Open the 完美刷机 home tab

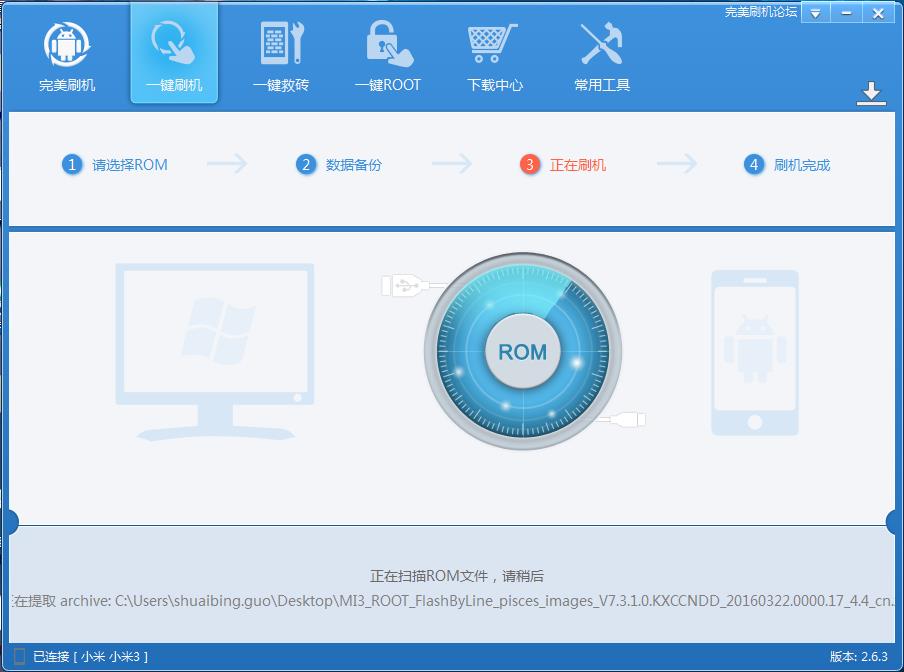(67, 57)
